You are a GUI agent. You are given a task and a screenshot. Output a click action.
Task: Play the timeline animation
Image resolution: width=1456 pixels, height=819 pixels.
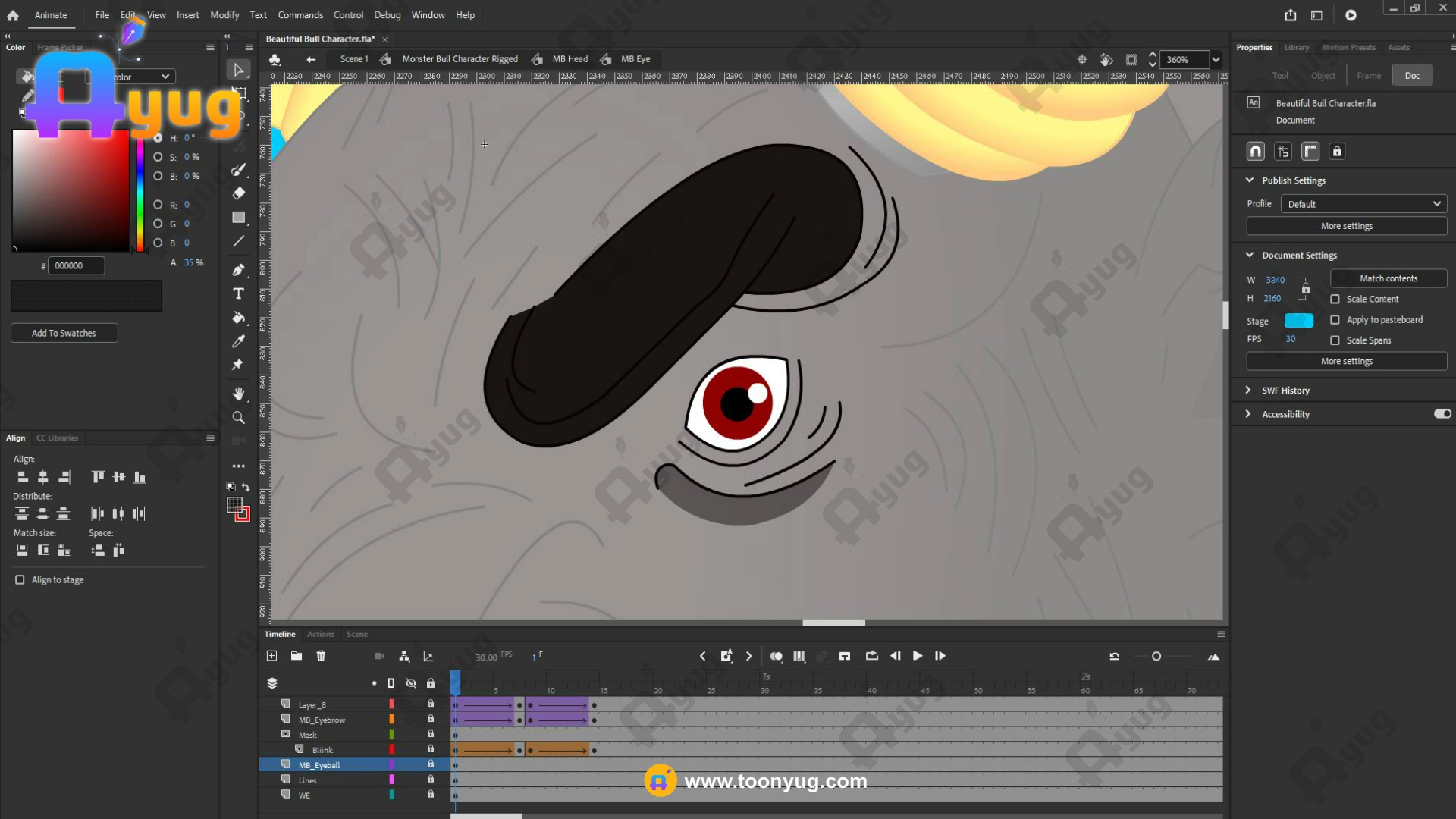click(918, 656)
